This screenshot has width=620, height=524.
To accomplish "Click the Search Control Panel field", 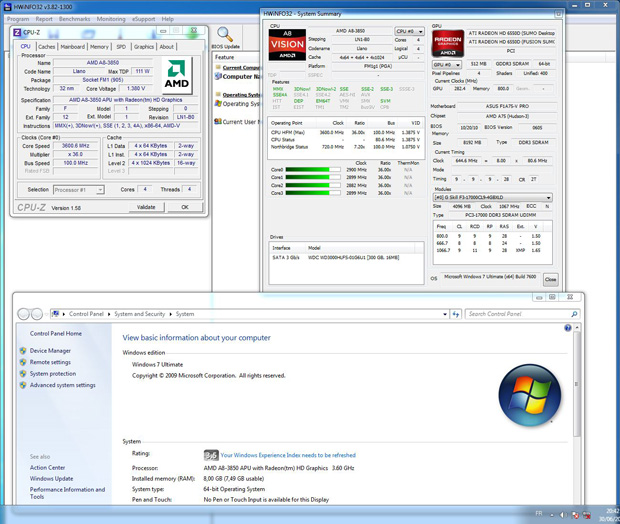I will [518, 314].
